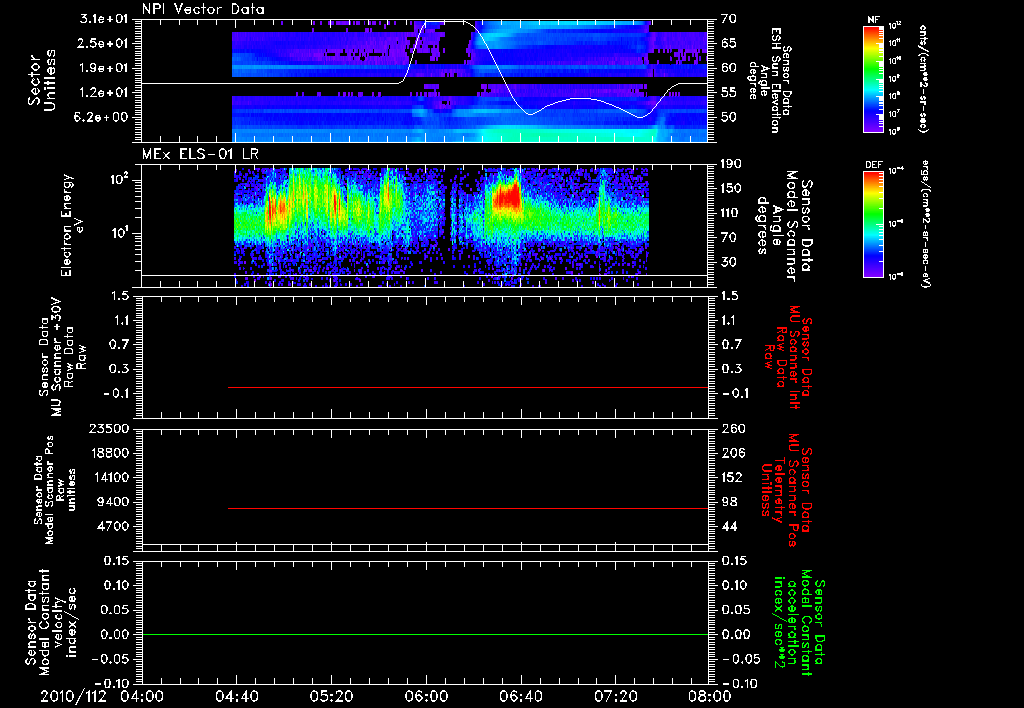Select the 'NPI Vector Data' panel title
The height and width of the screenshot is (708, 1024).
(203, 9)
